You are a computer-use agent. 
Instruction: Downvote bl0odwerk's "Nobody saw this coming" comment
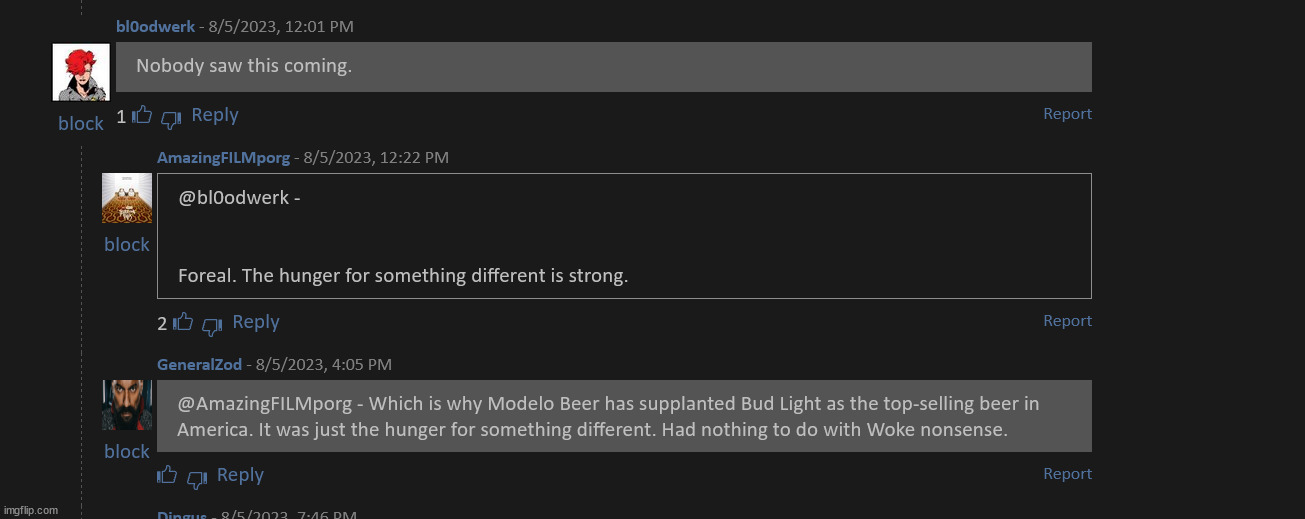coord(171,119)
